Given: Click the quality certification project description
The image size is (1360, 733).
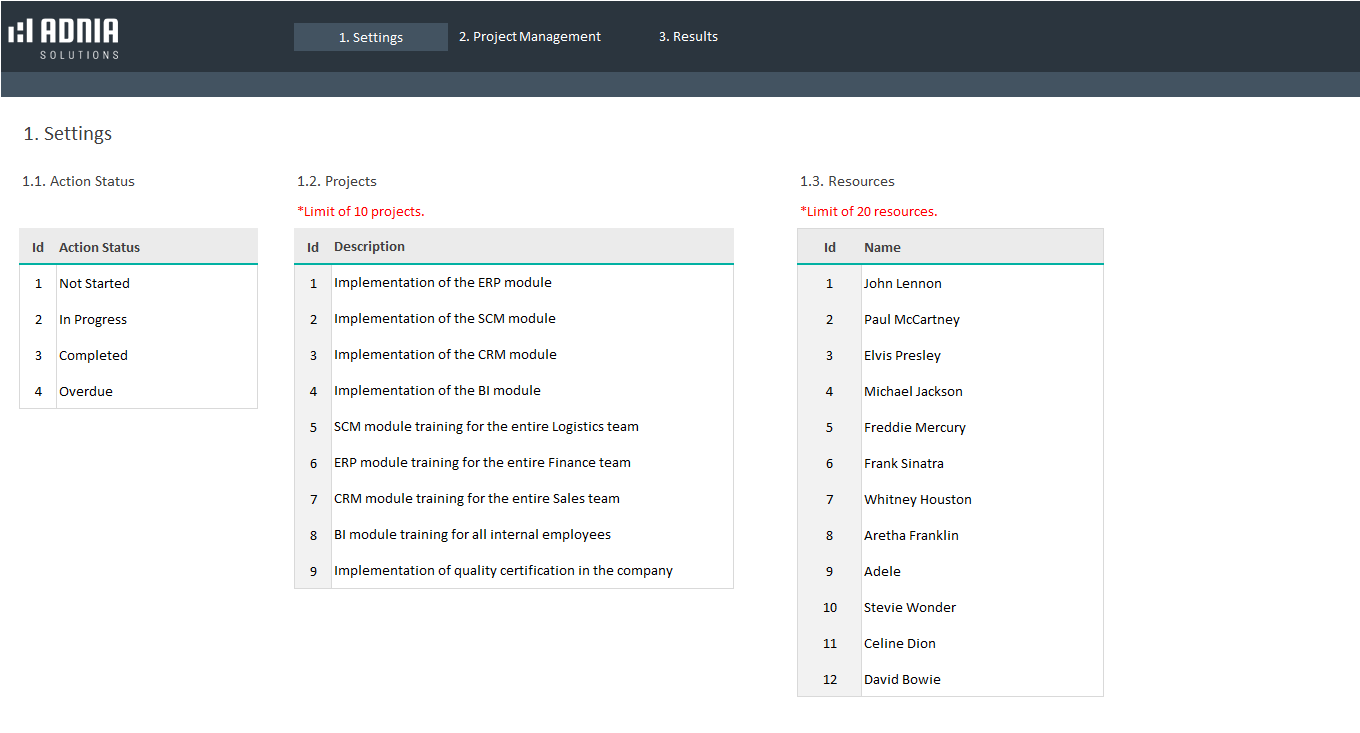Looking at the screenshot, I should 503,571.
